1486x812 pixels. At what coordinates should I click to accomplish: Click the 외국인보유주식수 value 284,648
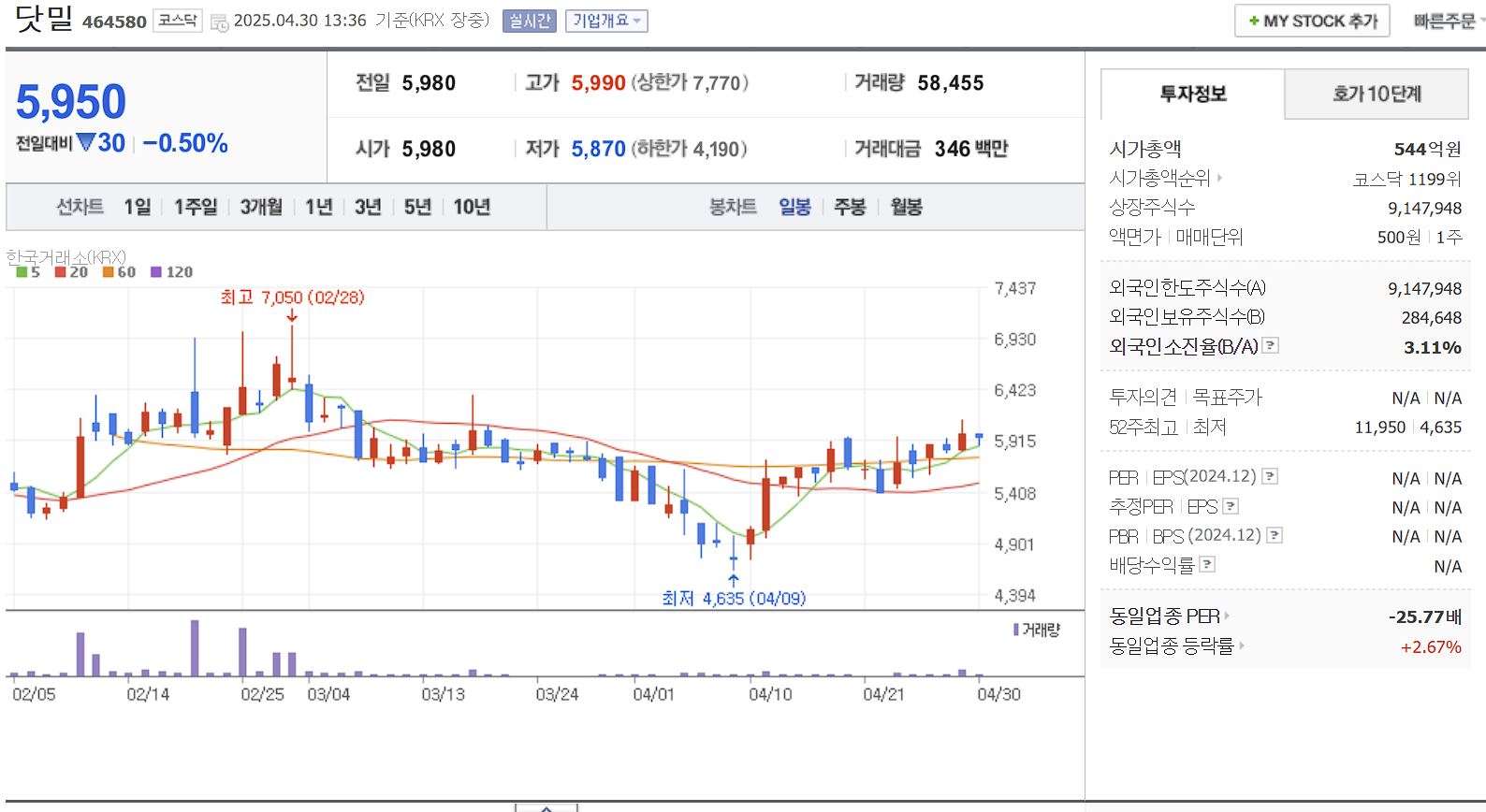(1432, 317)
